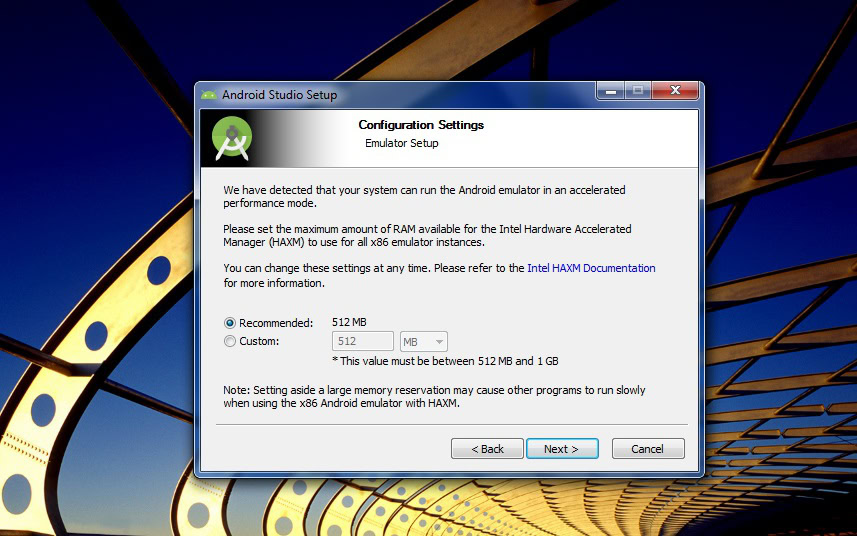Open the Intel HAXM Documentation link
Screen dimensions: 857x536
tap(591, 268)
